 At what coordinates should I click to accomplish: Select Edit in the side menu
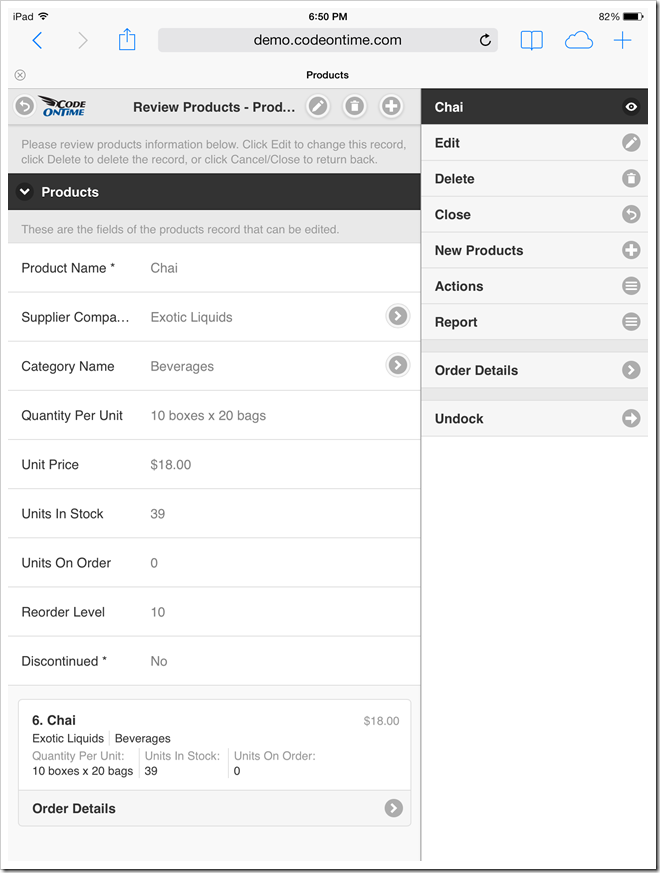(534, 143)
